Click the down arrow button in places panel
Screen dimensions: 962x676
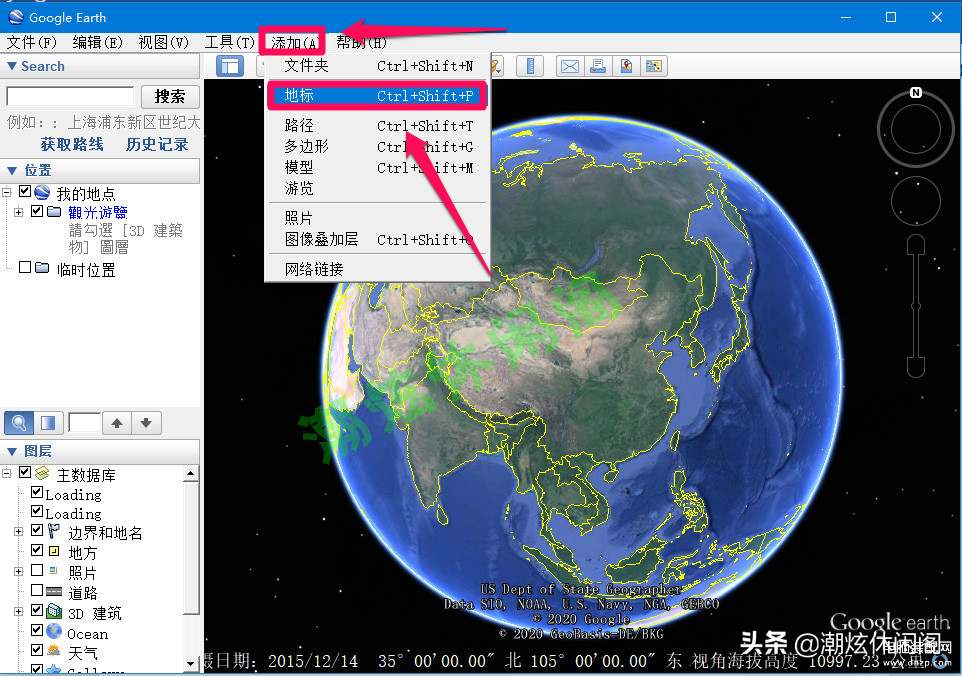(146, 423)
